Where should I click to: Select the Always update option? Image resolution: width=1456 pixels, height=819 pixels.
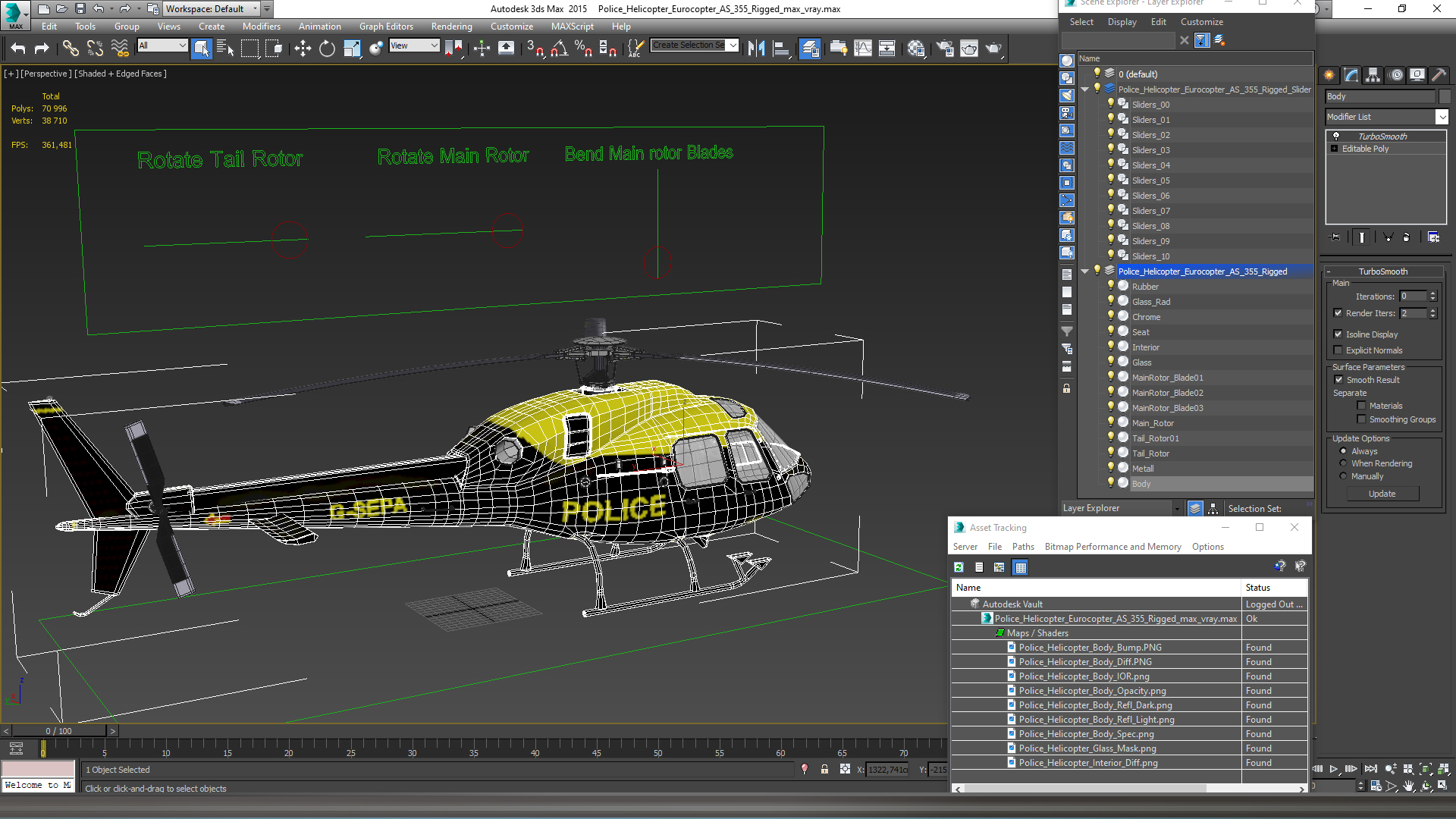tap(1344, 451)
